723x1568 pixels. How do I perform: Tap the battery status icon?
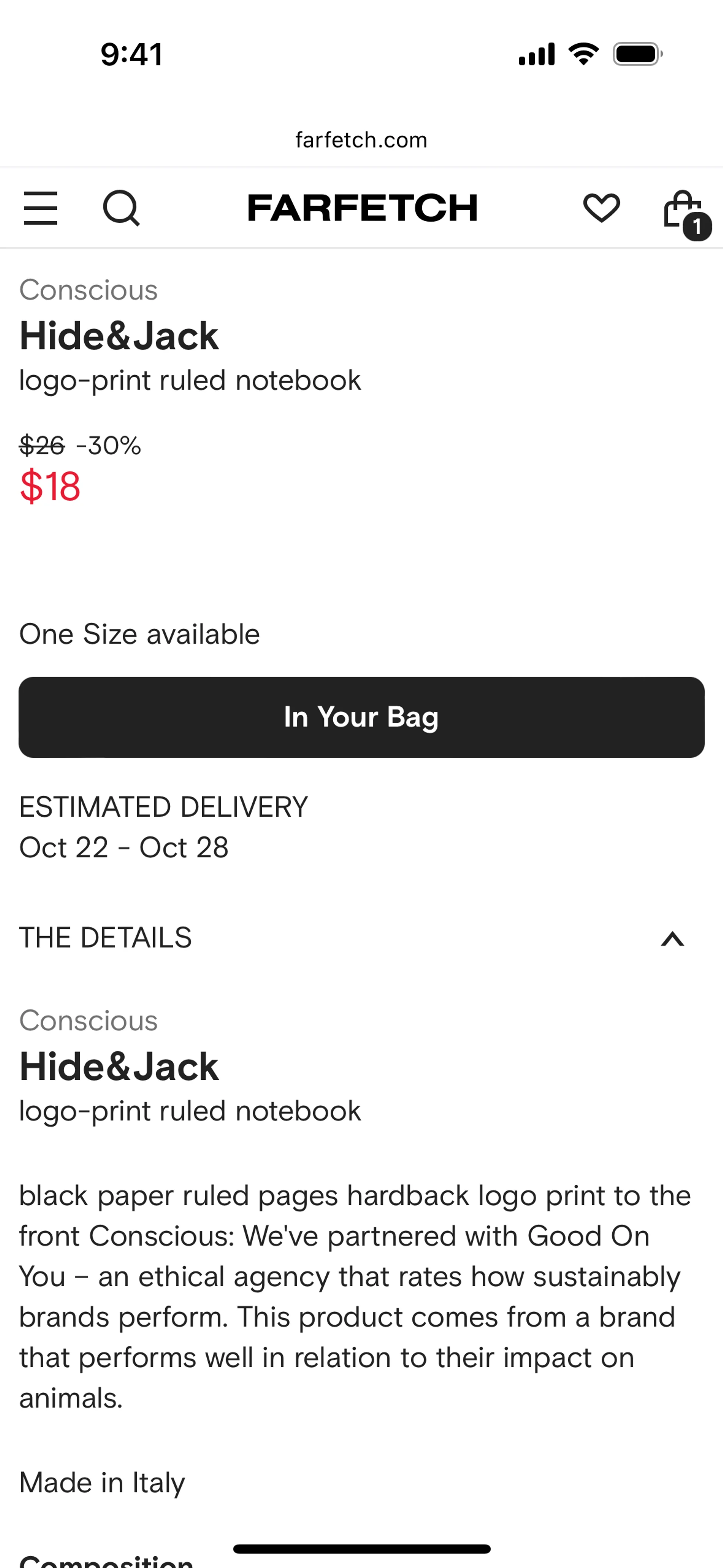(637, 54)
